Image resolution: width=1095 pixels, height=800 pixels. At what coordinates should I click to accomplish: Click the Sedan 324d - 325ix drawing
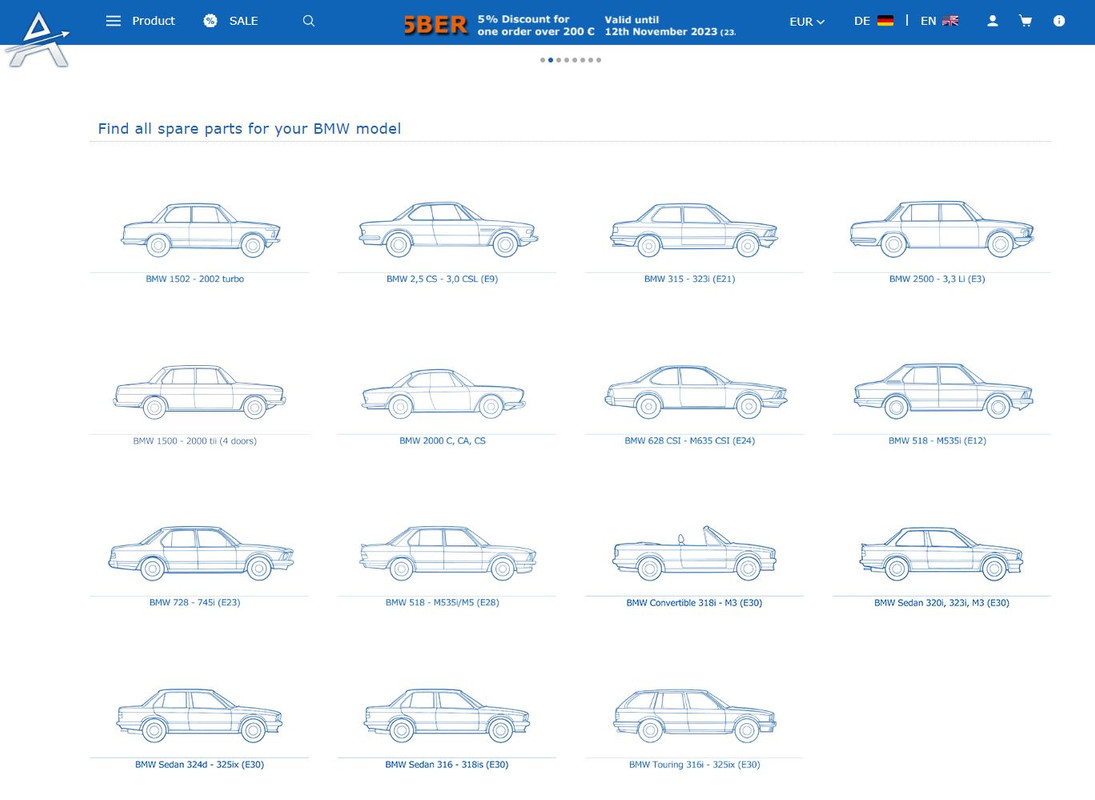pyautogui.click(x=200, y=716)
